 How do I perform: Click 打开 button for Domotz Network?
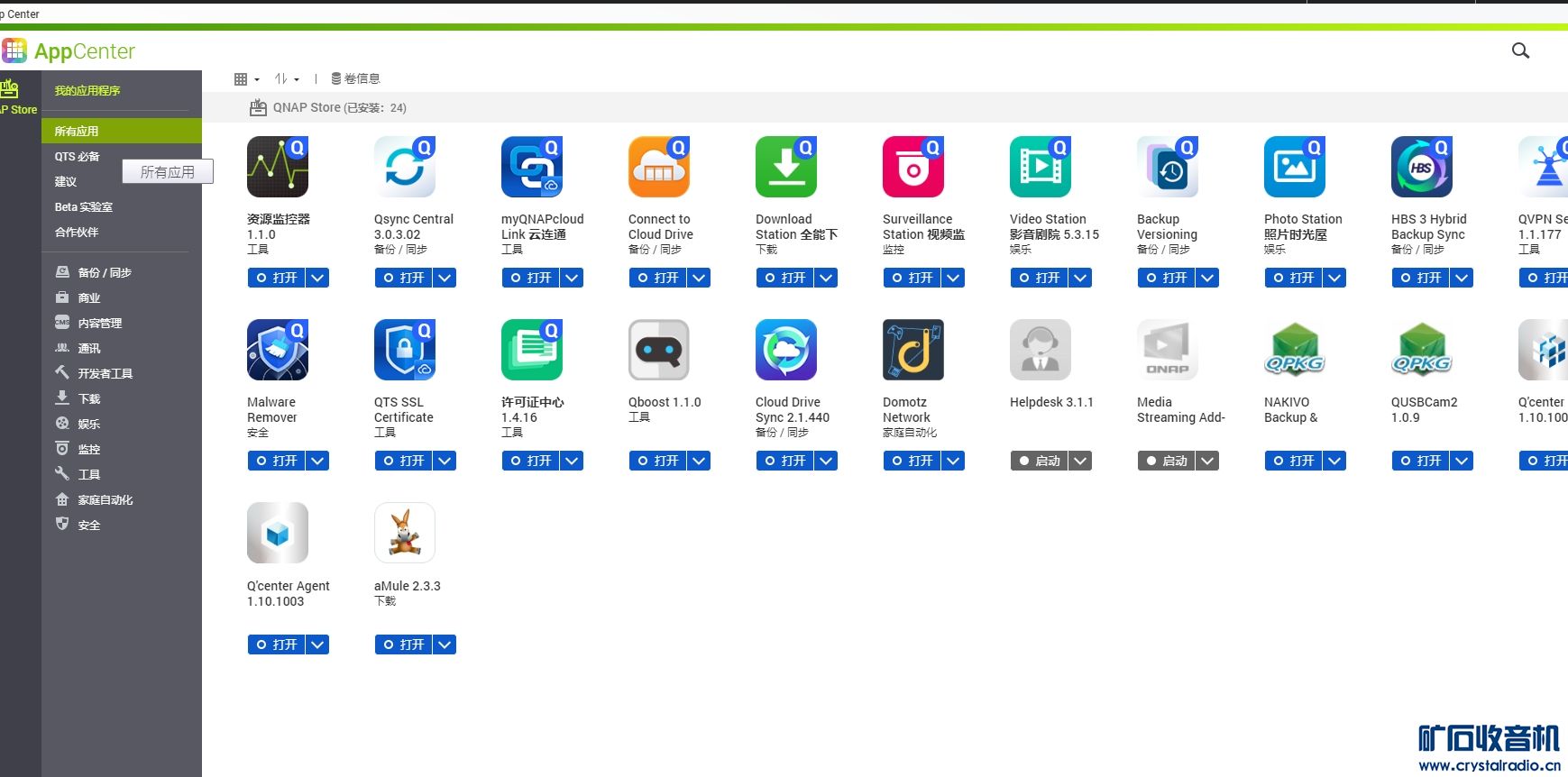pos(912,461)
